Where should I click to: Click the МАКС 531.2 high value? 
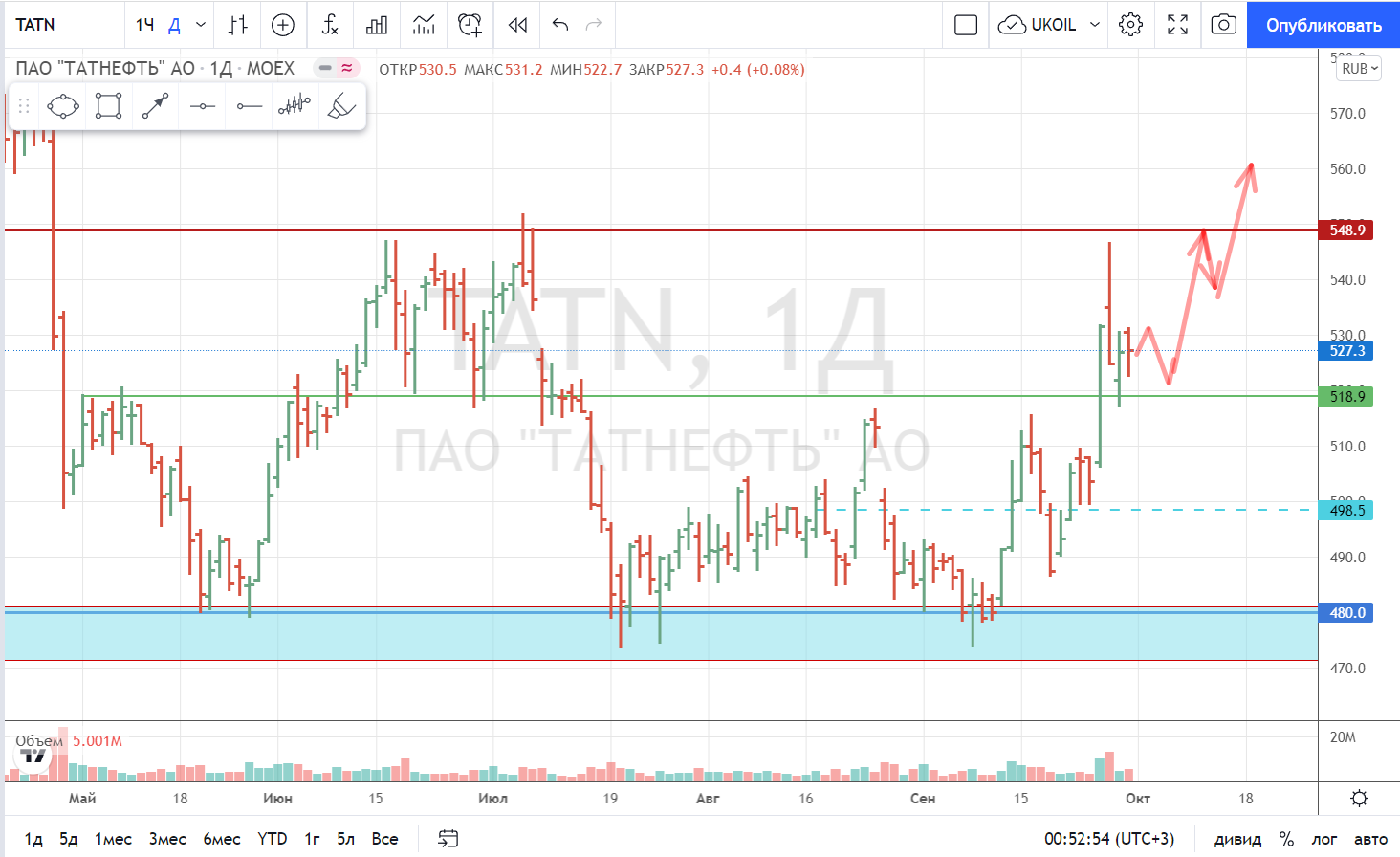pyautogui.click(x=503, y=69)
